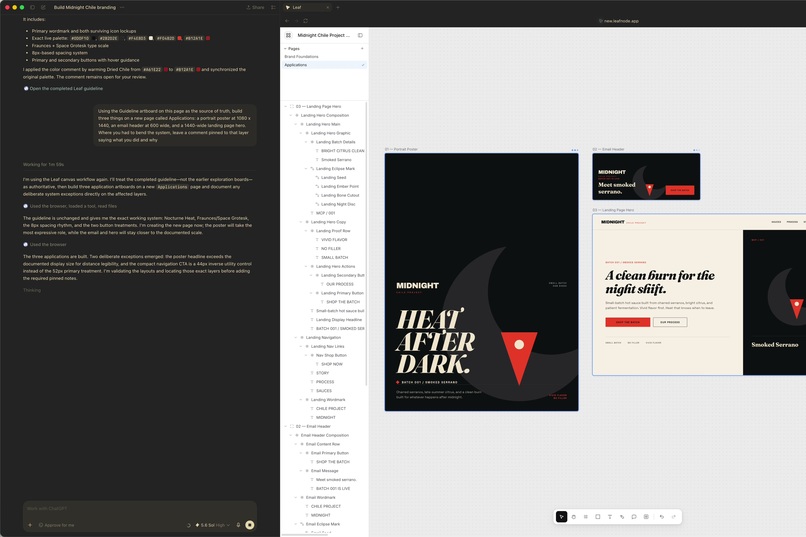Click Our Process button on landing hero
Image resolution: width=806 pixels, height=537 pixels.
coord(670,322)
